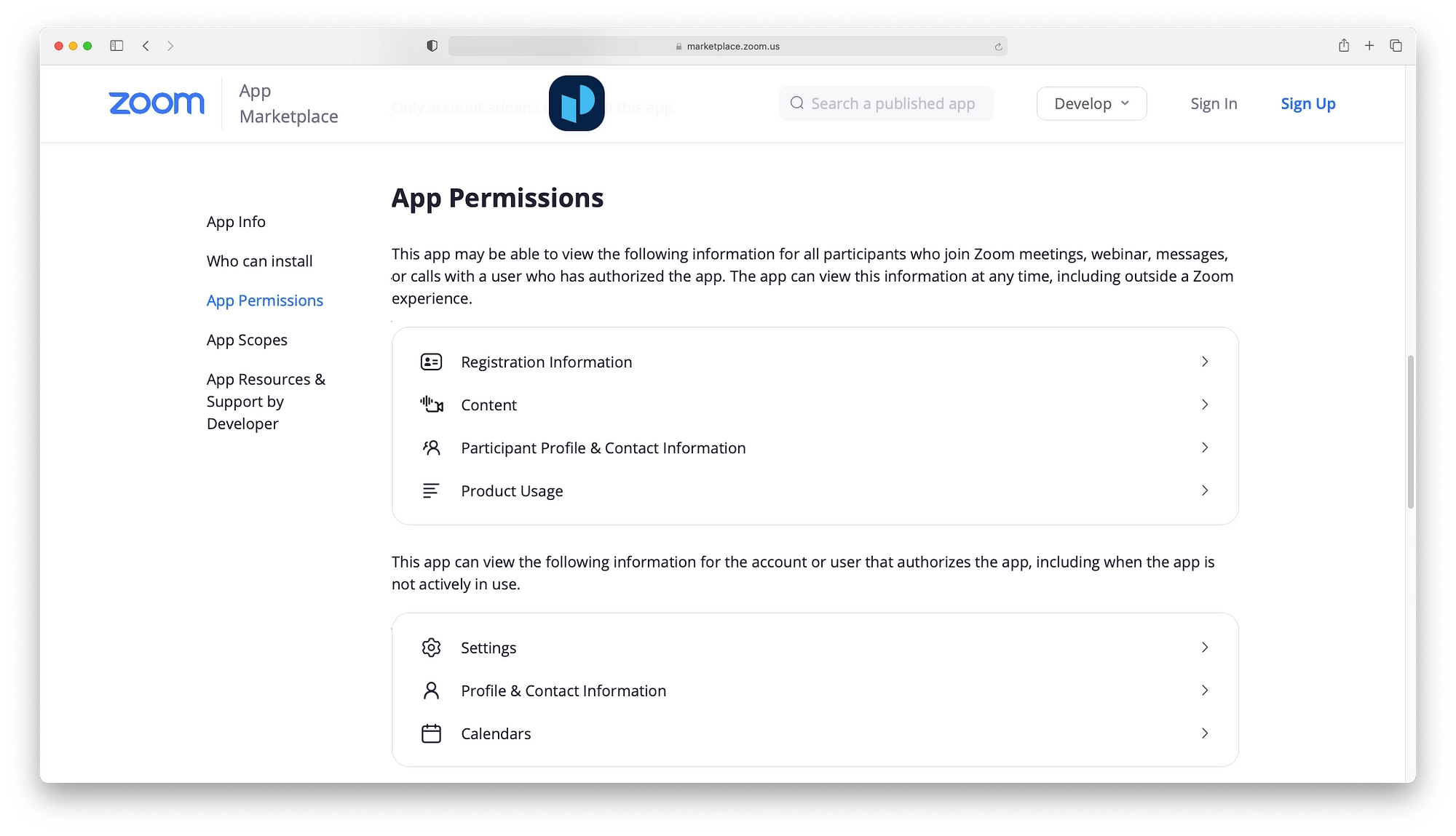Show the tab overview icon

[1396, 46]
